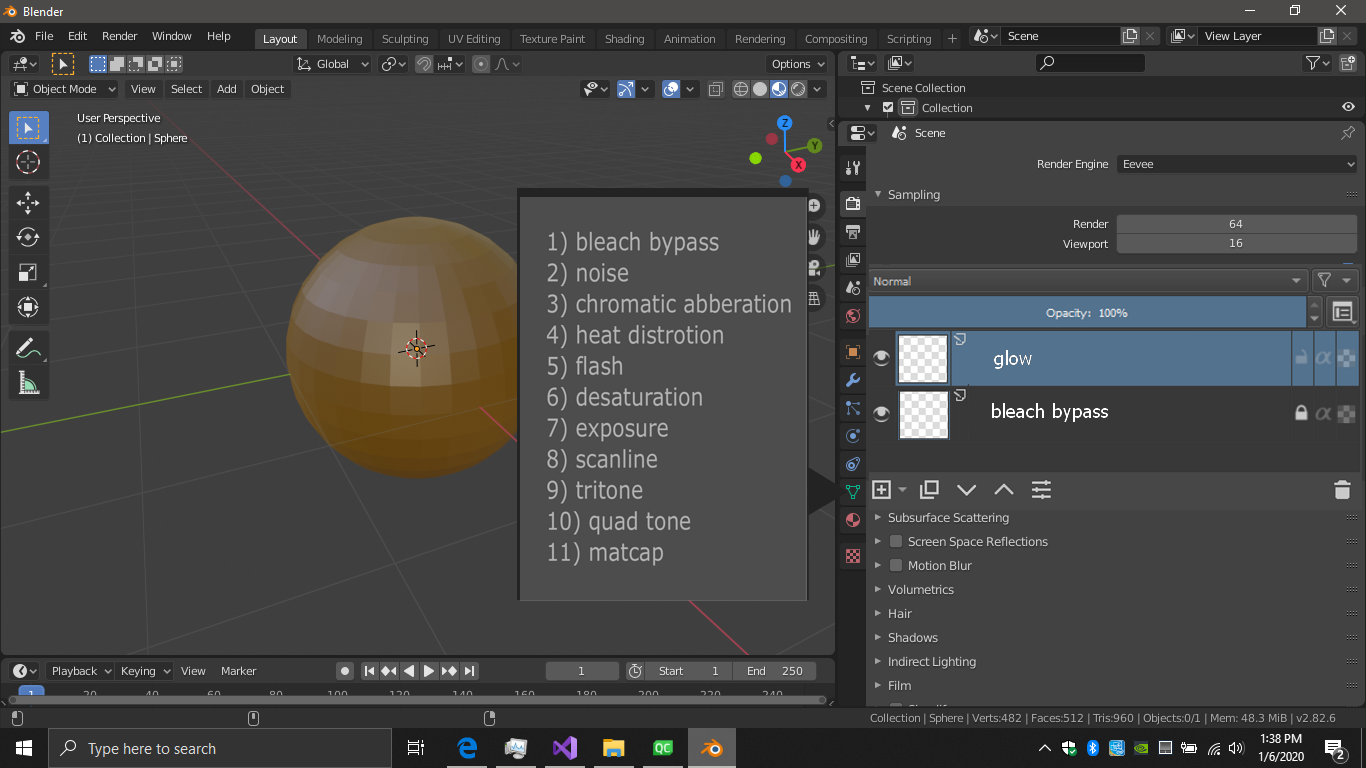The width and height of the screenshot is (1366, 768).
Task: Open the Material properties tab
Action: point(853,520)
